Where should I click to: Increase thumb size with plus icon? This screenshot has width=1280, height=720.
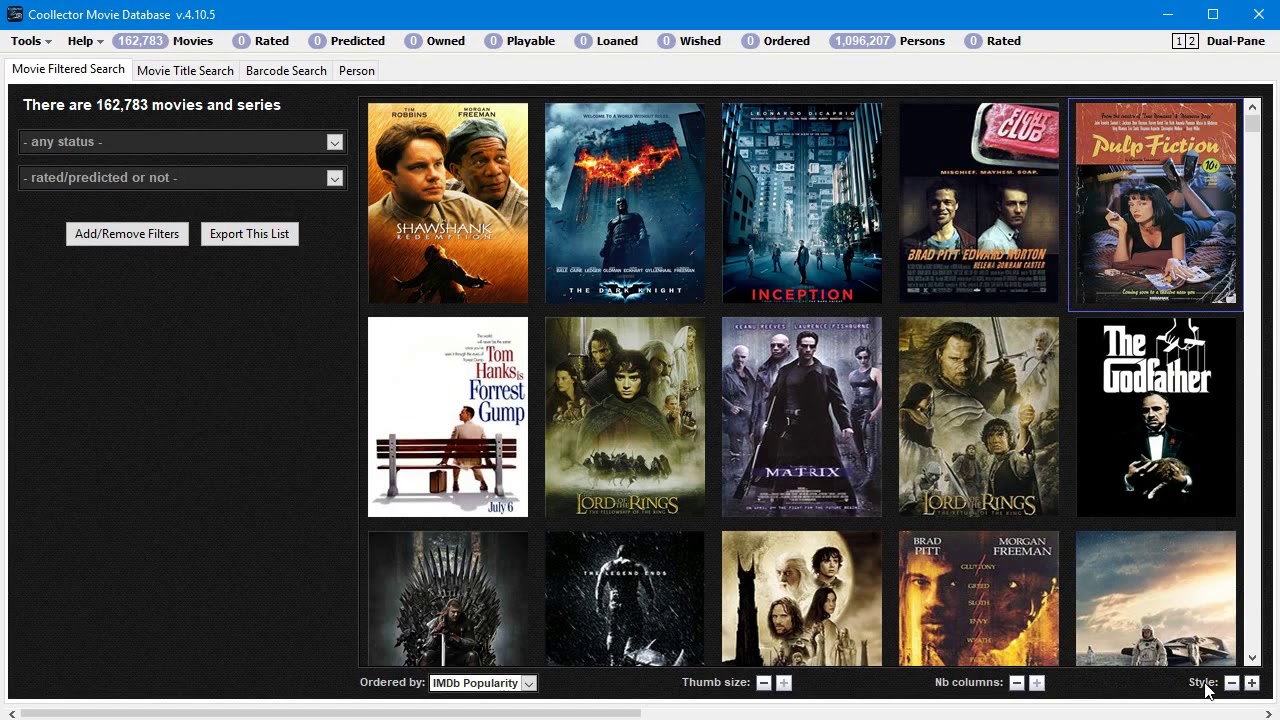click(x=784, y=683)
